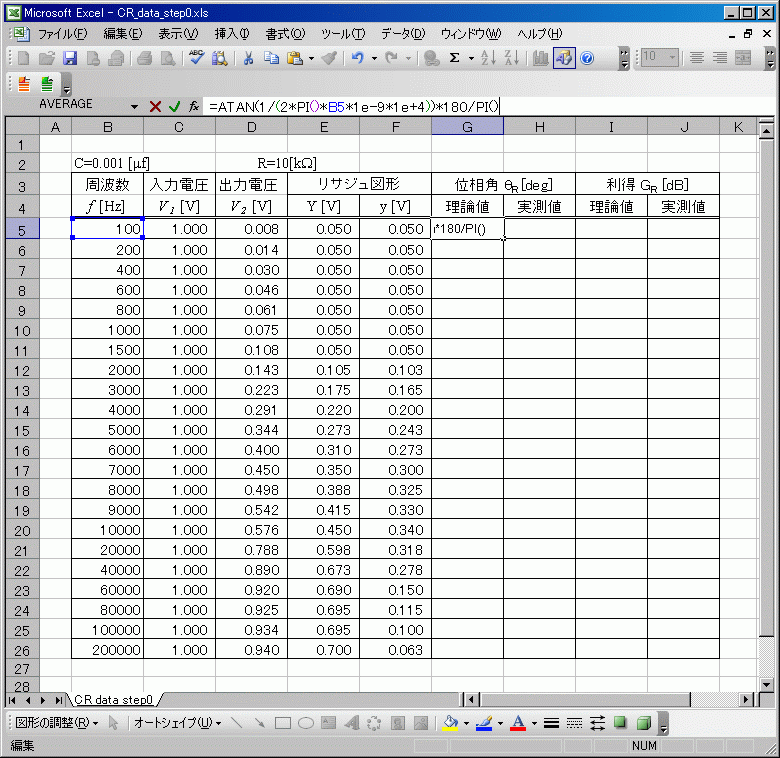Open the Name Box dropdown arrow

click(x=134, y=106)
